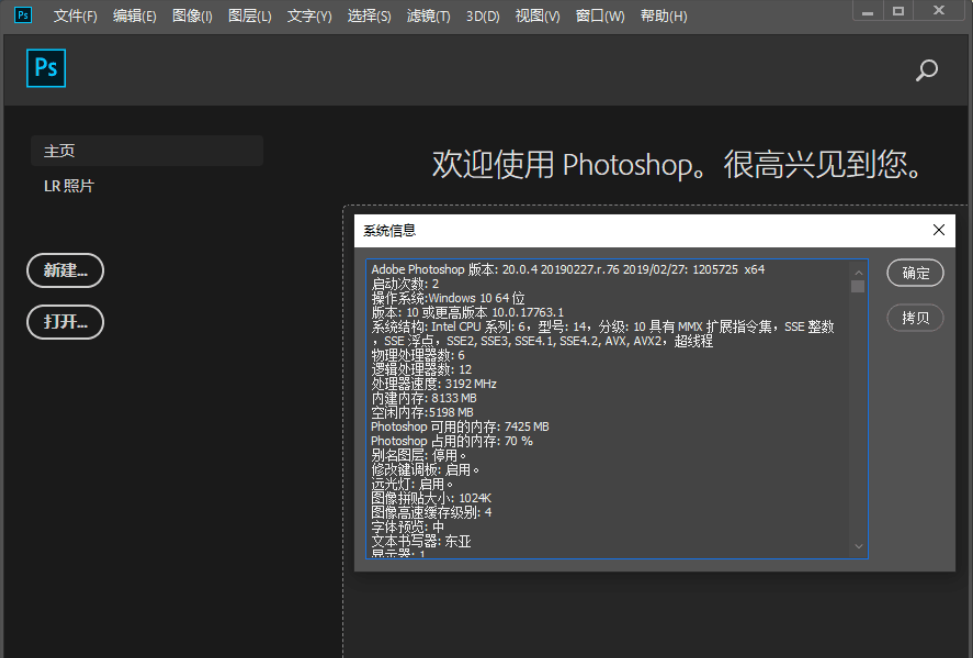Click the 系统信息 dialog title
The width and height of the screenshot is (974, 658).
[389, 231]
